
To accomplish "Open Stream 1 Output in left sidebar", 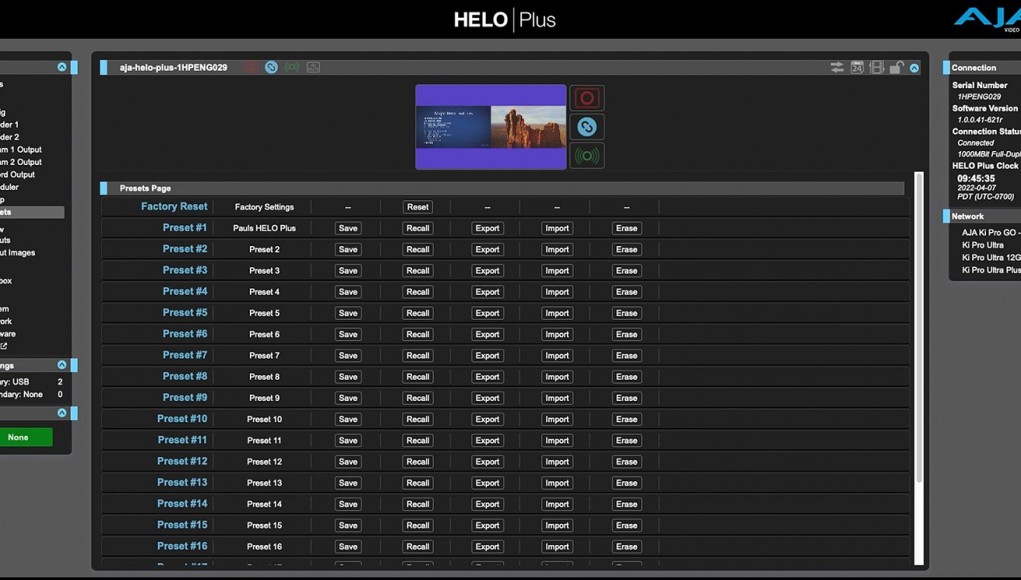I will (21, 150).
